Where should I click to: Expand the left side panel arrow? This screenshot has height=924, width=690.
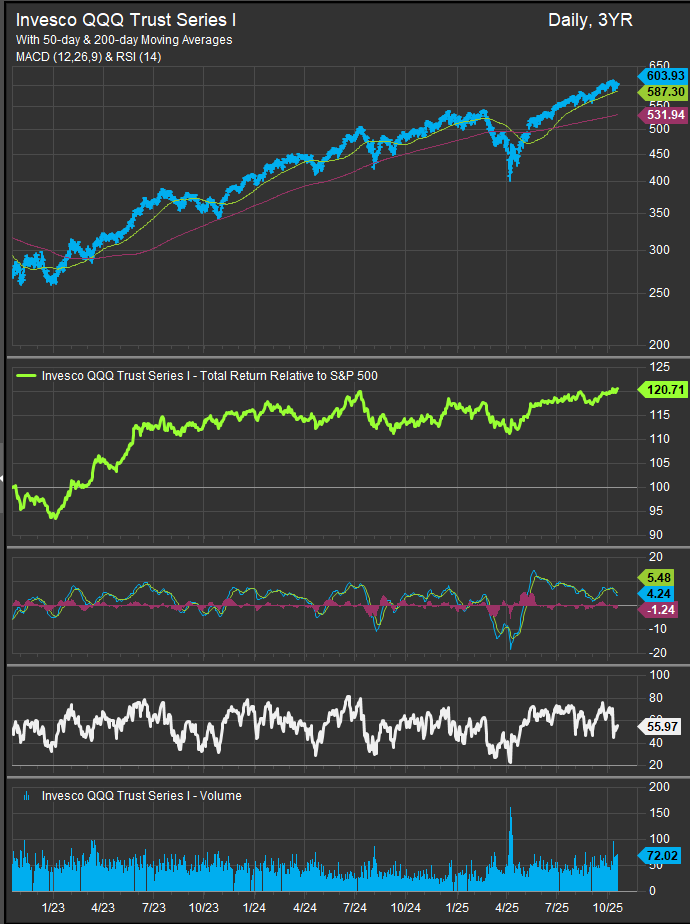point(3,478)
